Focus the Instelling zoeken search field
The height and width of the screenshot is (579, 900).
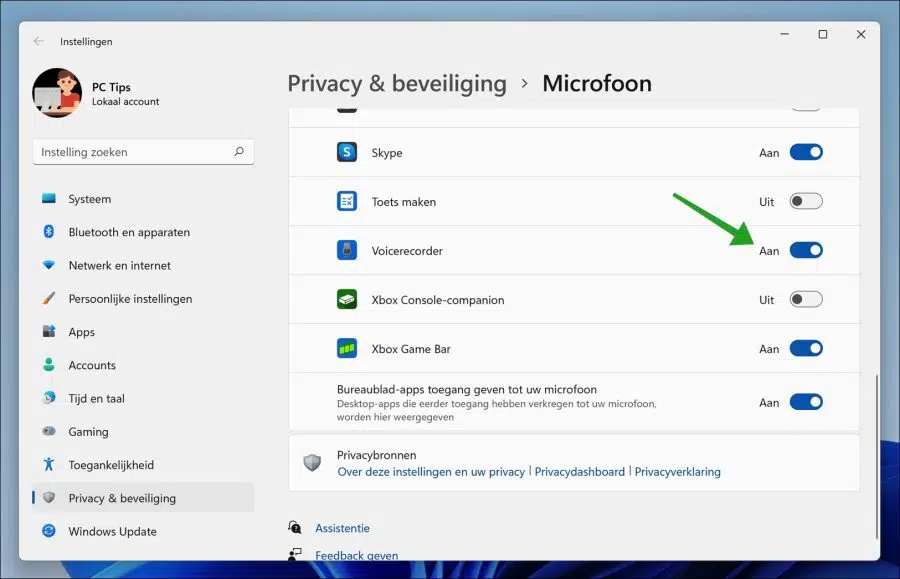point(143,152)
